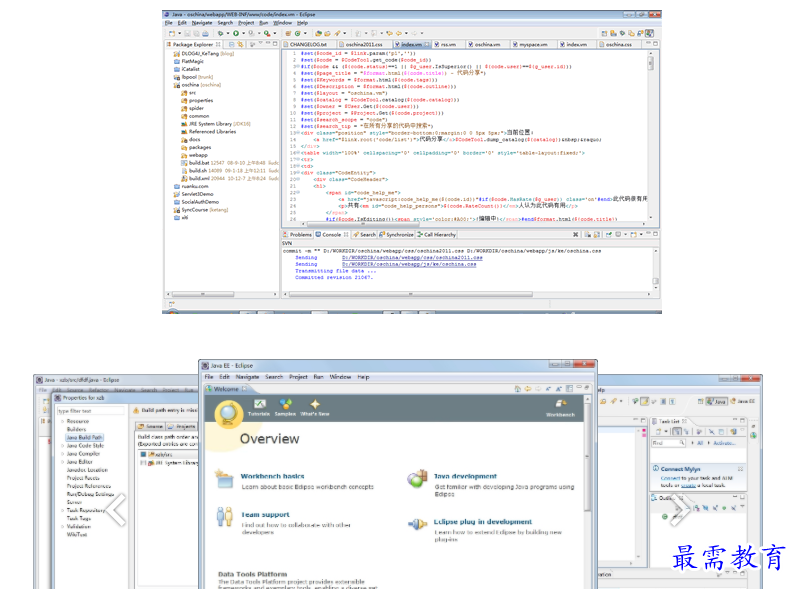Click the code editor vertical scrollbar

point(651,137)
